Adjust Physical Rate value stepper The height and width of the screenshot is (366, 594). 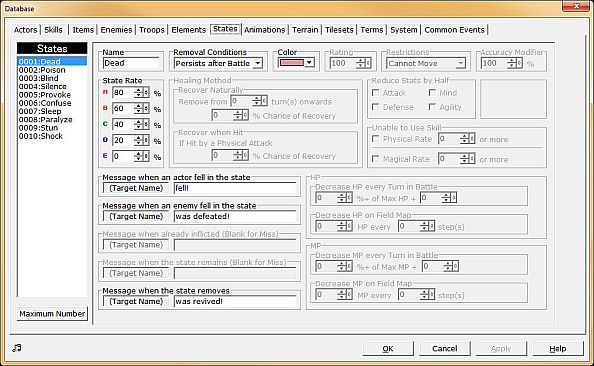(467, 139)
